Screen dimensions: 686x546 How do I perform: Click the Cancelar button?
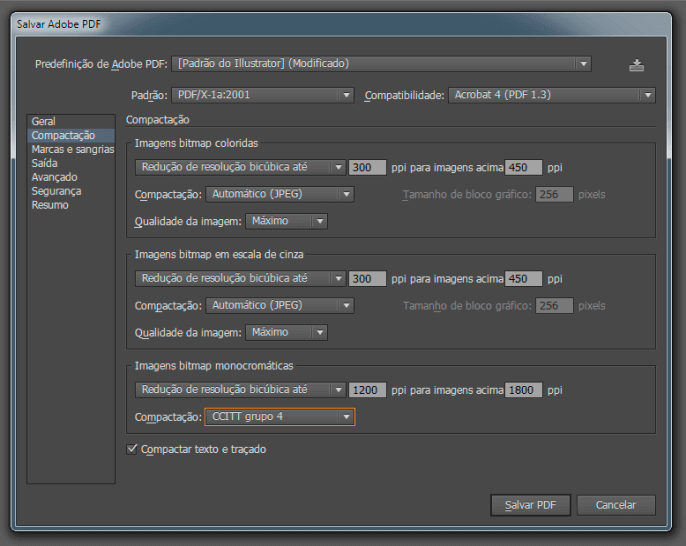pyautogui.click(x=616, y=505)
